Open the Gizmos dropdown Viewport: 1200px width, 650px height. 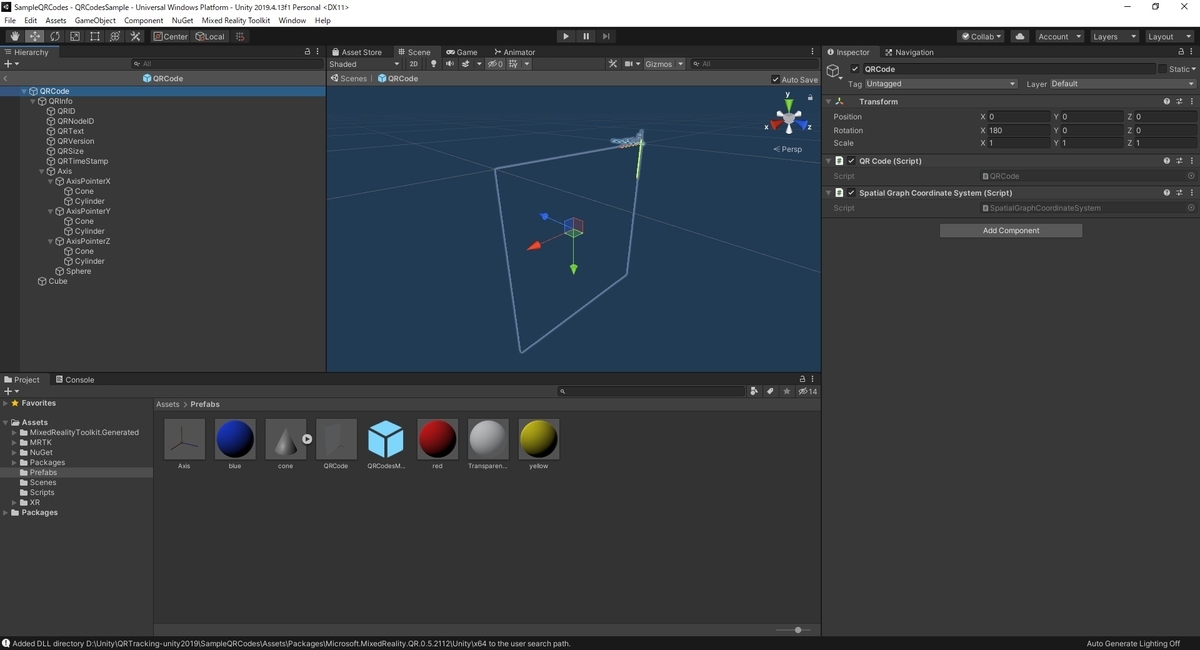tap(664, 64)
